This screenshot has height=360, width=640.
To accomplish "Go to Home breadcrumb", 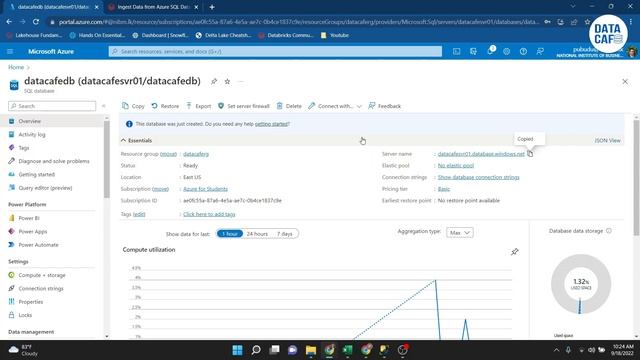I will [x=16, y=67].
